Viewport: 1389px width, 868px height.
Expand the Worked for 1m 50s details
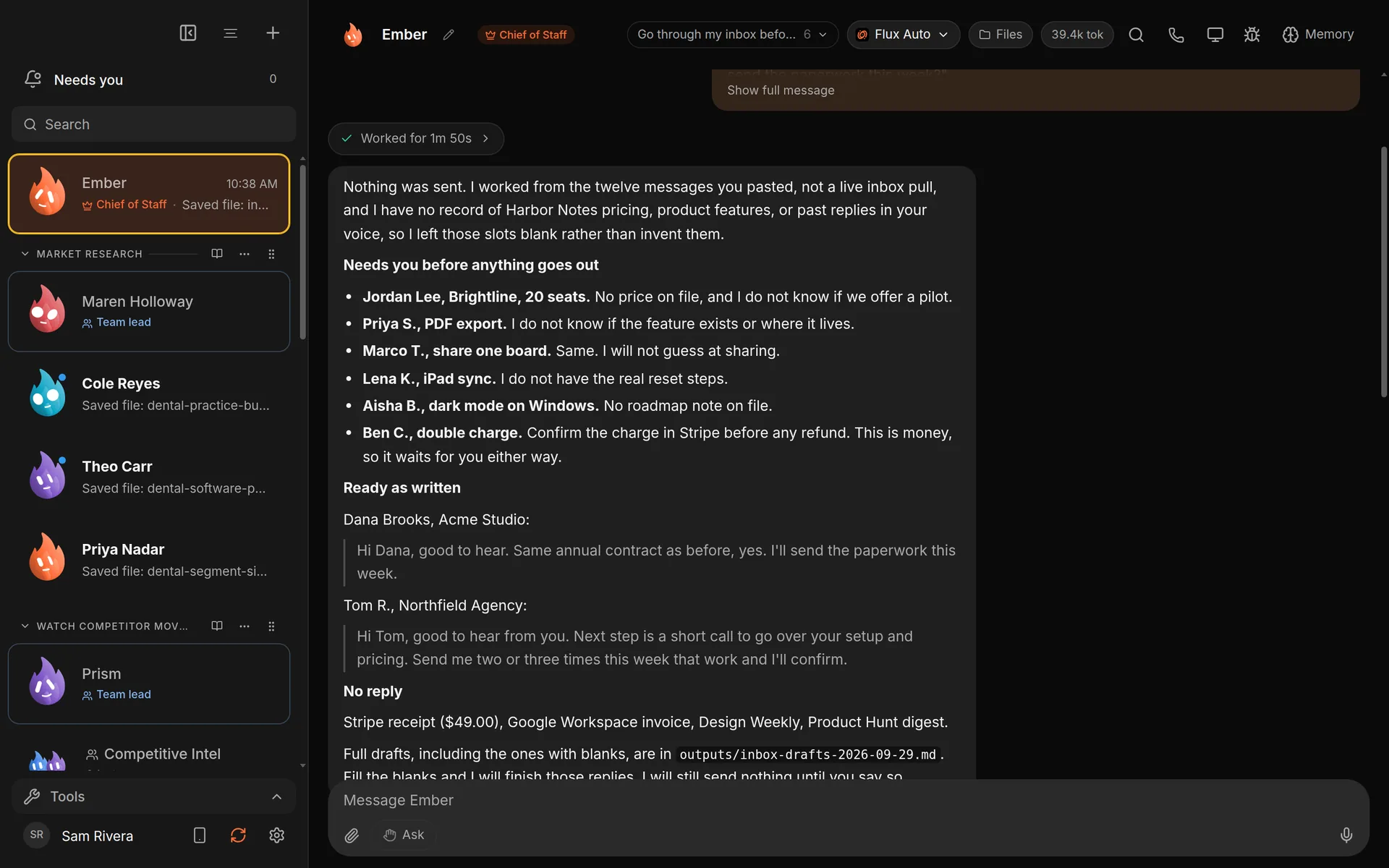point(416,138)
